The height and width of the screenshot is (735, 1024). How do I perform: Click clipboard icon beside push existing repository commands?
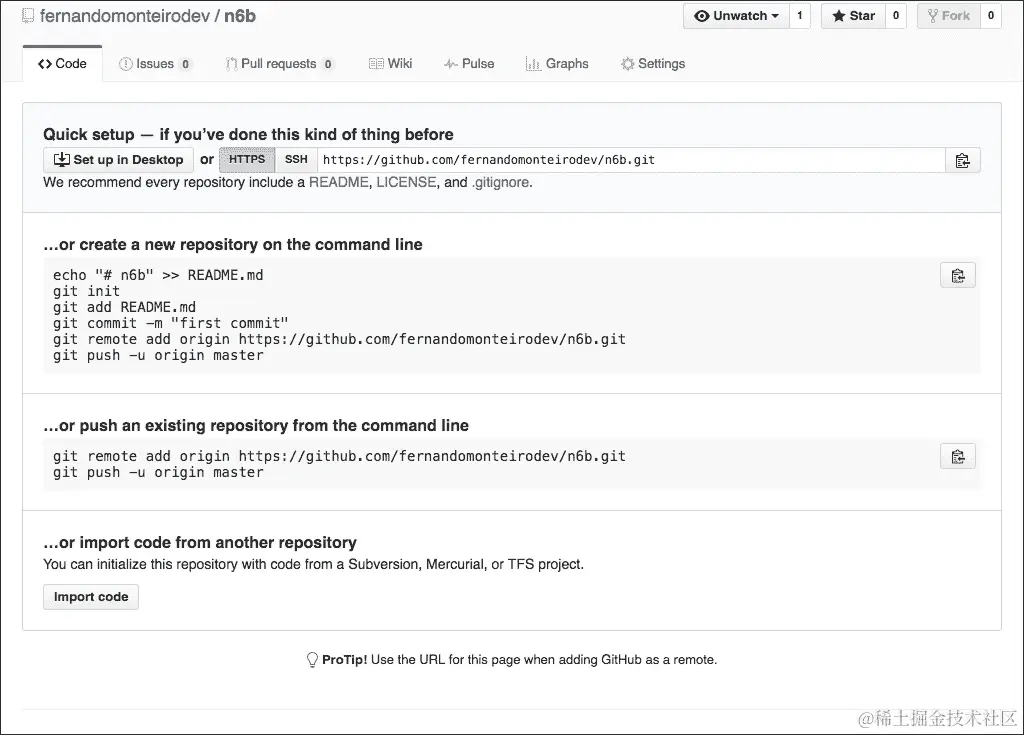957,456
